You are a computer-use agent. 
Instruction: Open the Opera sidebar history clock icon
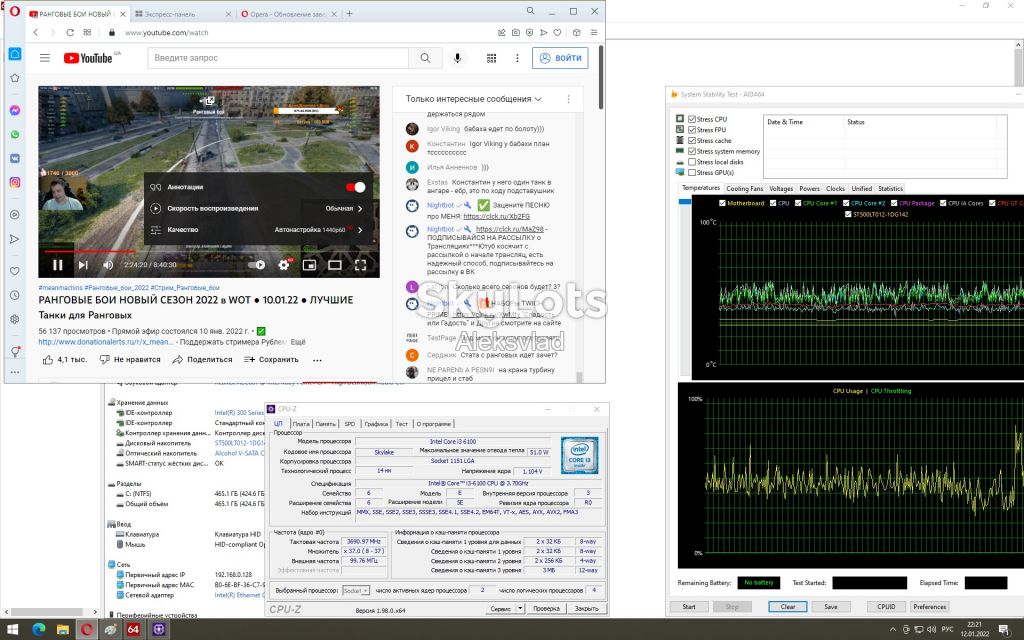pos(14,295)
